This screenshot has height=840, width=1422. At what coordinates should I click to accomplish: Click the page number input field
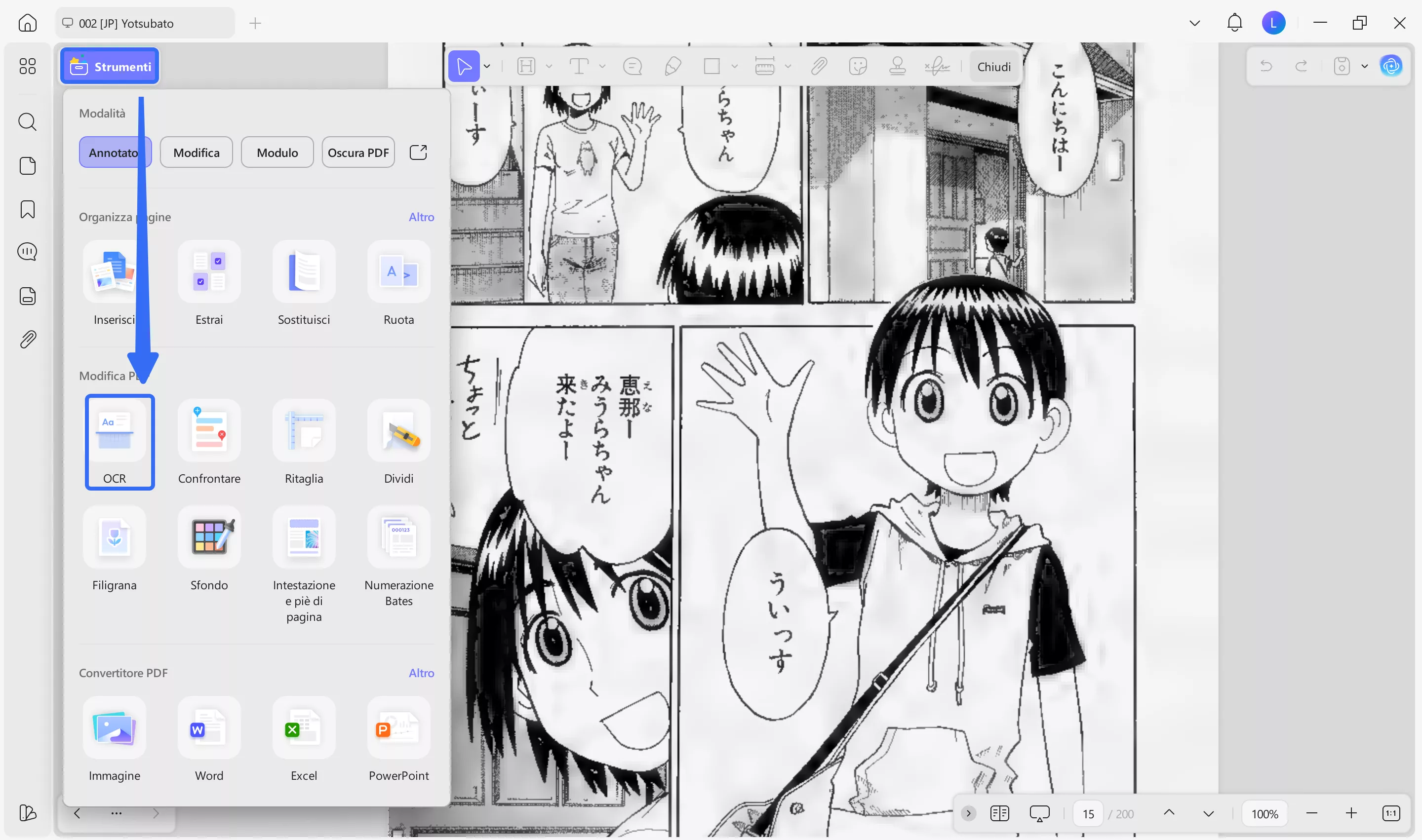[x=1088, y=813]
